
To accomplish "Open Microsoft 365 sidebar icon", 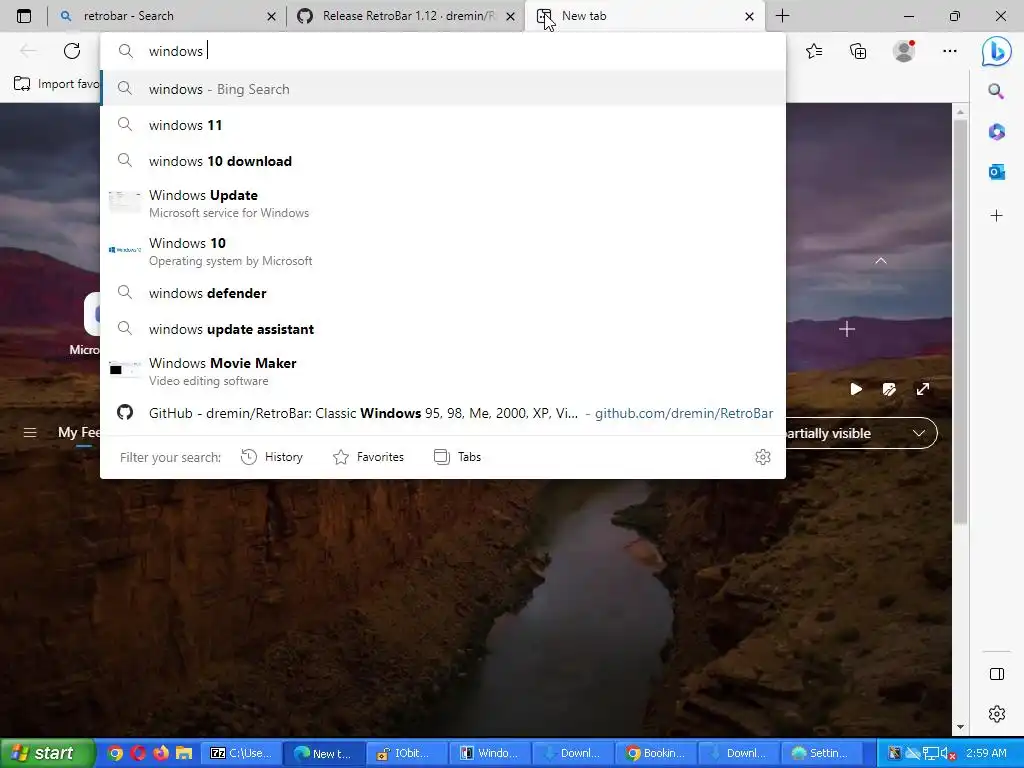I will pos(996,131).
